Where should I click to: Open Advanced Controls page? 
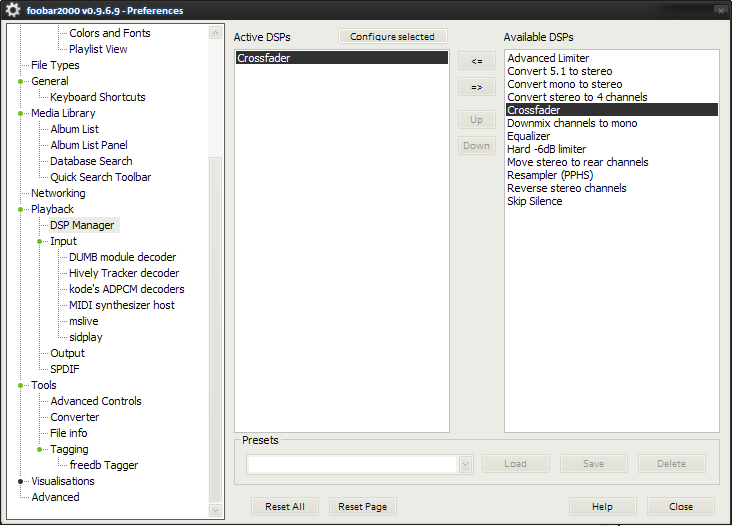(96, 401)
